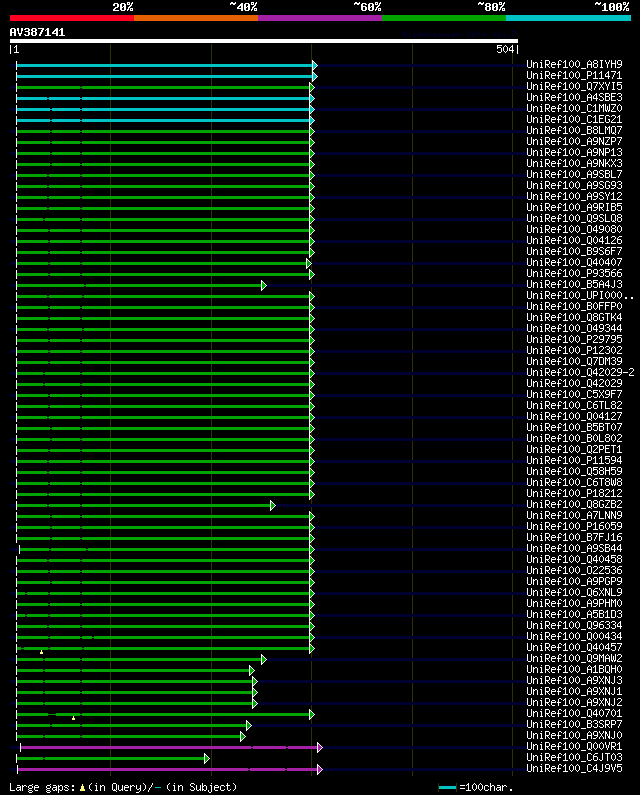Open hit UniRef100_B8LMQ7

(574, 130)
